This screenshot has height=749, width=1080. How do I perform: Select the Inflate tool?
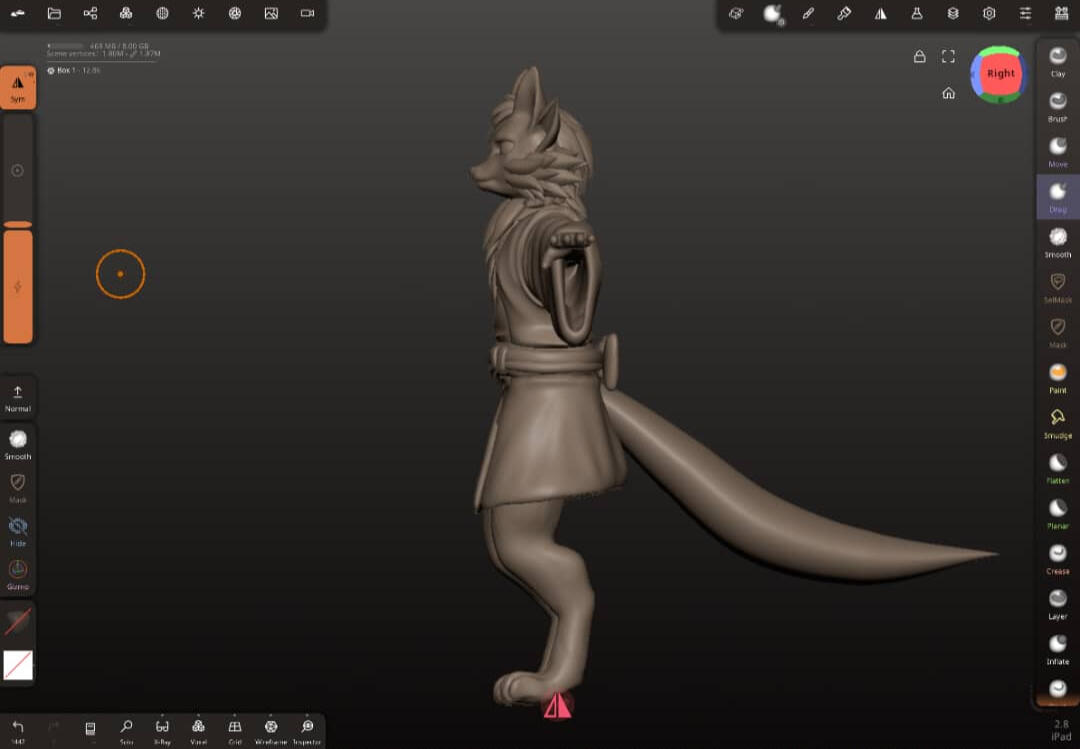point(1058,649)
